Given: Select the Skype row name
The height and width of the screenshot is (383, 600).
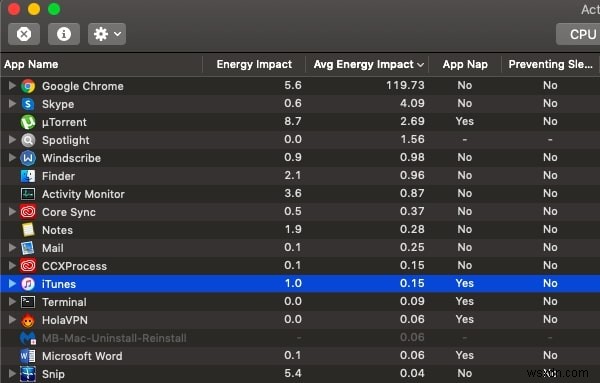Looking at the screenshot, I should (58, 104).
